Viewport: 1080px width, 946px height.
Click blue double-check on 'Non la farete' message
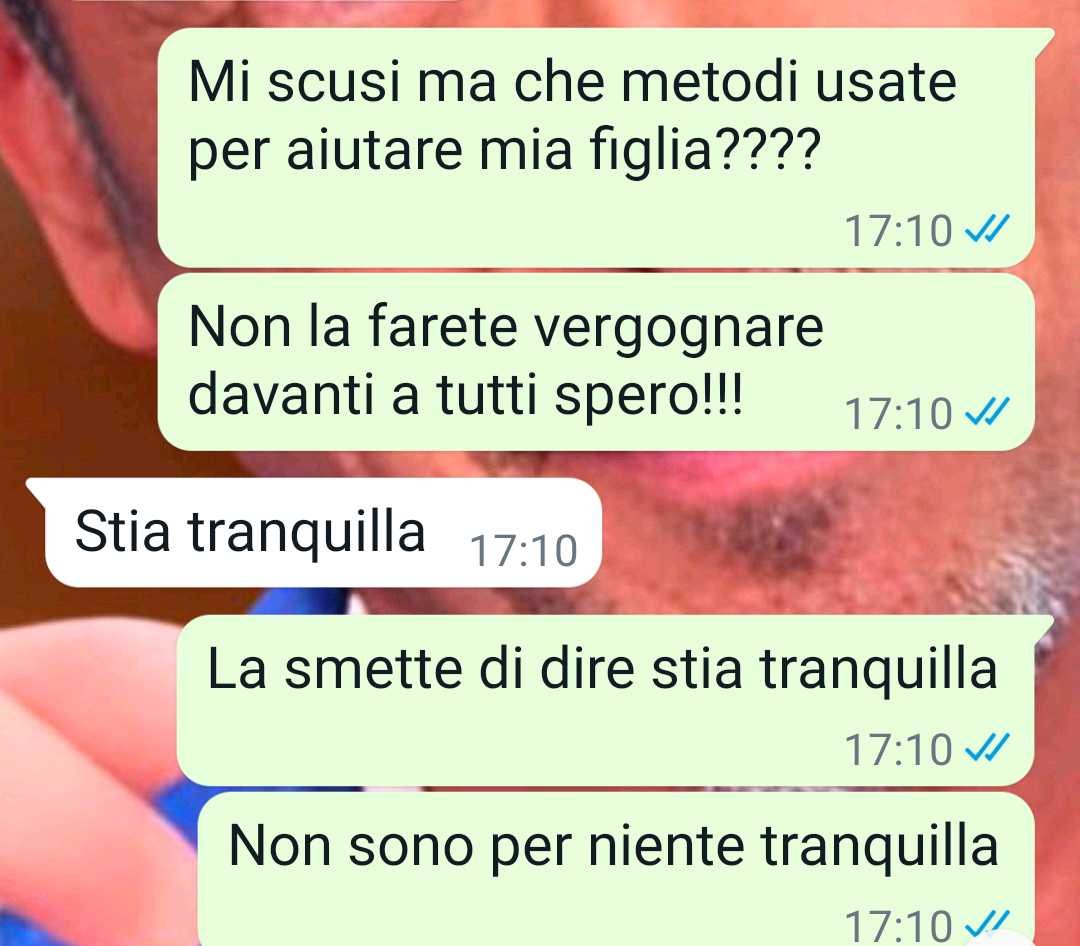[987, 411]
